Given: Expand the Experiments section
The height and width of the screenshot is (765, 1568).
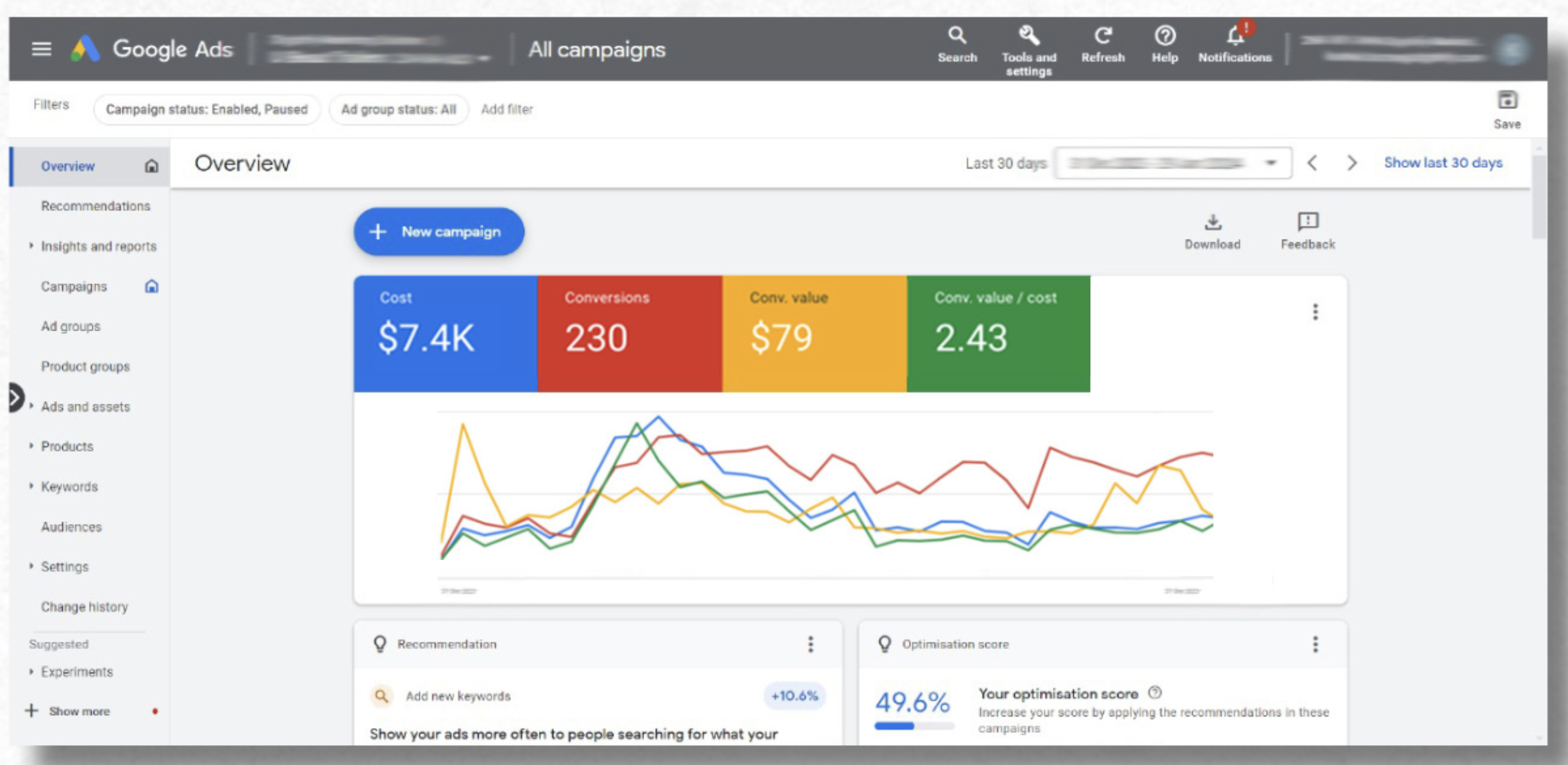Looking at the screenshot, I should [x=31, y=671].
